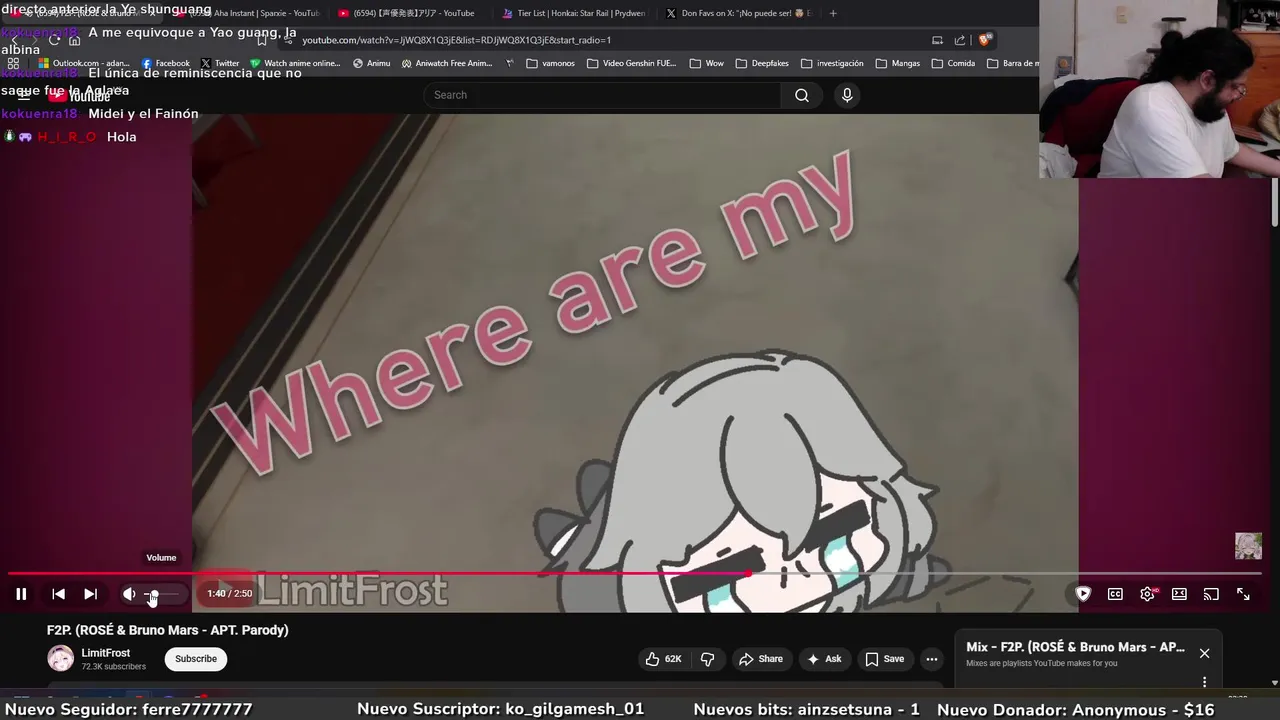The image size is (1280, 720).
Task: Expand Comida bookmarks folder
Action: coord(953,63)
